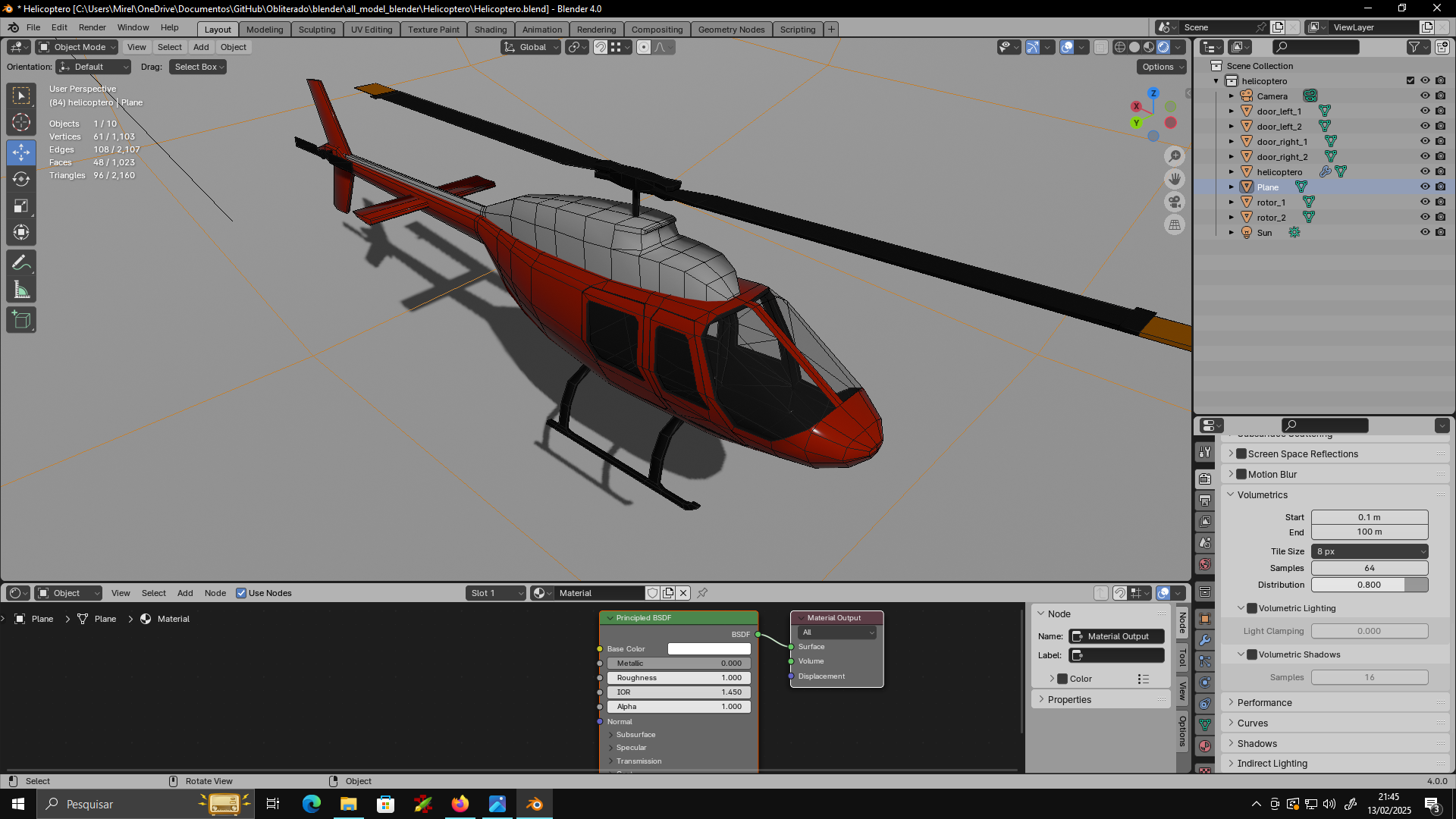Open the Render menu

point(92,27)
